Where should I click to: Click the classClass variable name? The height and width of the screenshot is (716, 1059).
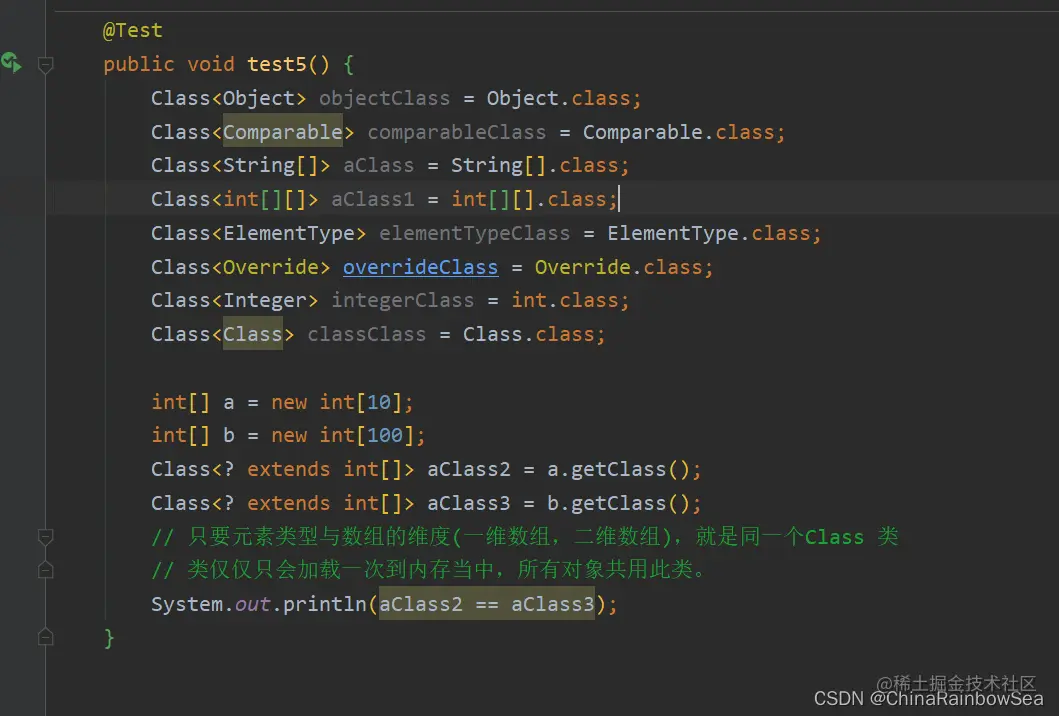click(x=367, y=334)
